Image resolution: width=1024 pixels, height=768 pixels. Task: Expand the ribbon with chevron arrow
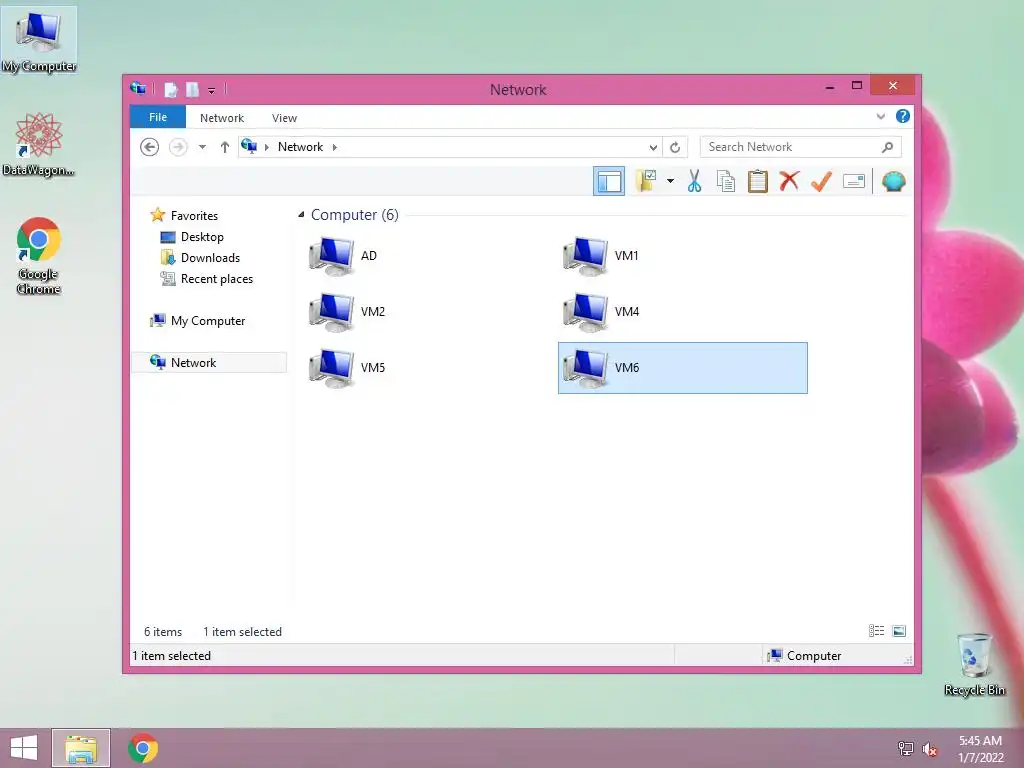tap(880, 117)
